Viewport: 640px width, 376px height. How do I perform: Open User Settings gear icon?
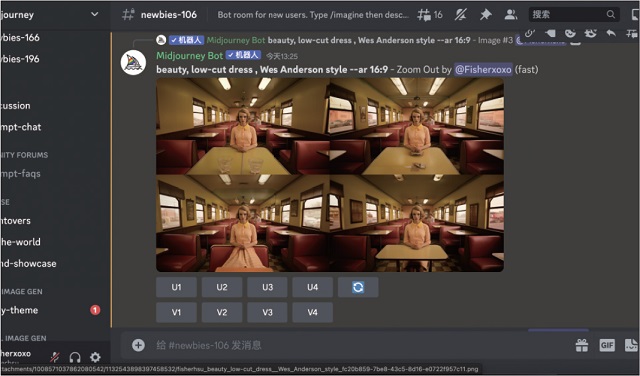(95, 358)
